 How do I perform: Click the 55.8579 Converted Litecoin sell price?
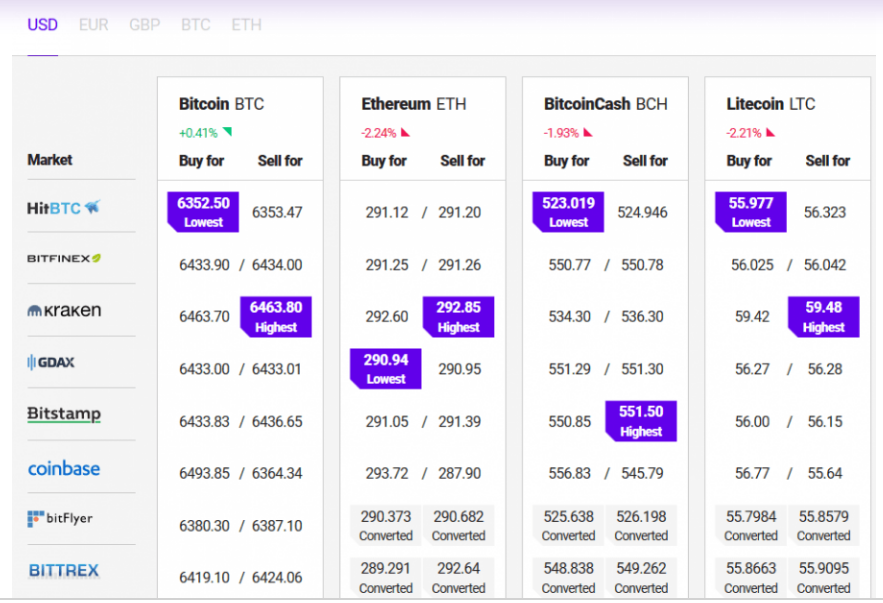(823, 525)
